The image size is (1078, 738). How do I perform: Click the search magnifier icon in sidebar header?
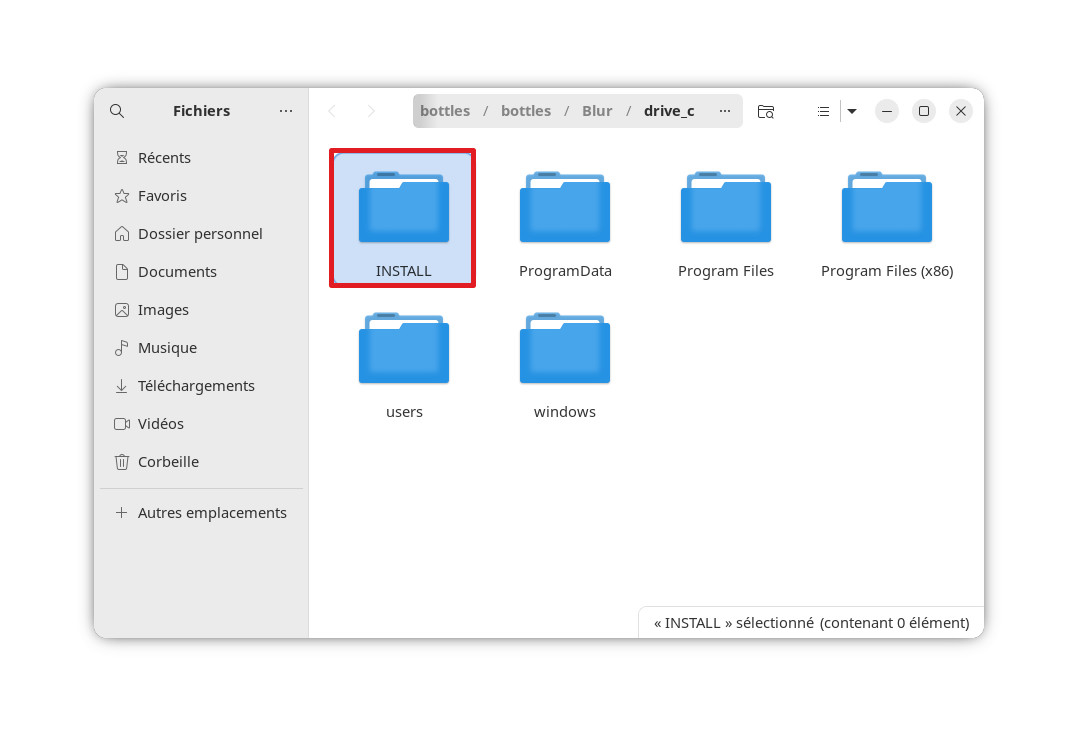[117, 111]
